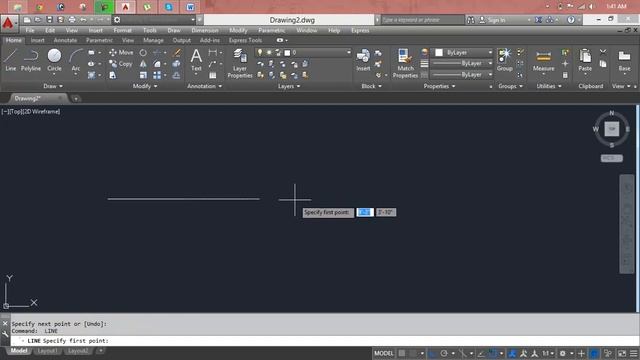Viewport: 640px width, 360px height.
Task: Toggle hardware acceleration circle in status bar
Action: [x=594, y=353]
